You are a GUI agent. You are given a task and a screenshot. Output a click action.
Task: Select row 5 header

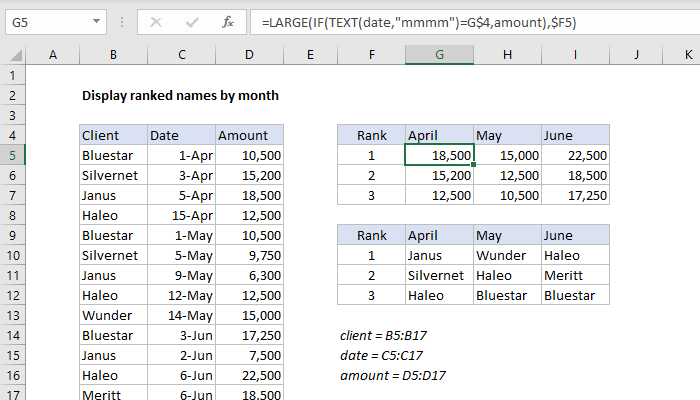[x=12, y=155]
